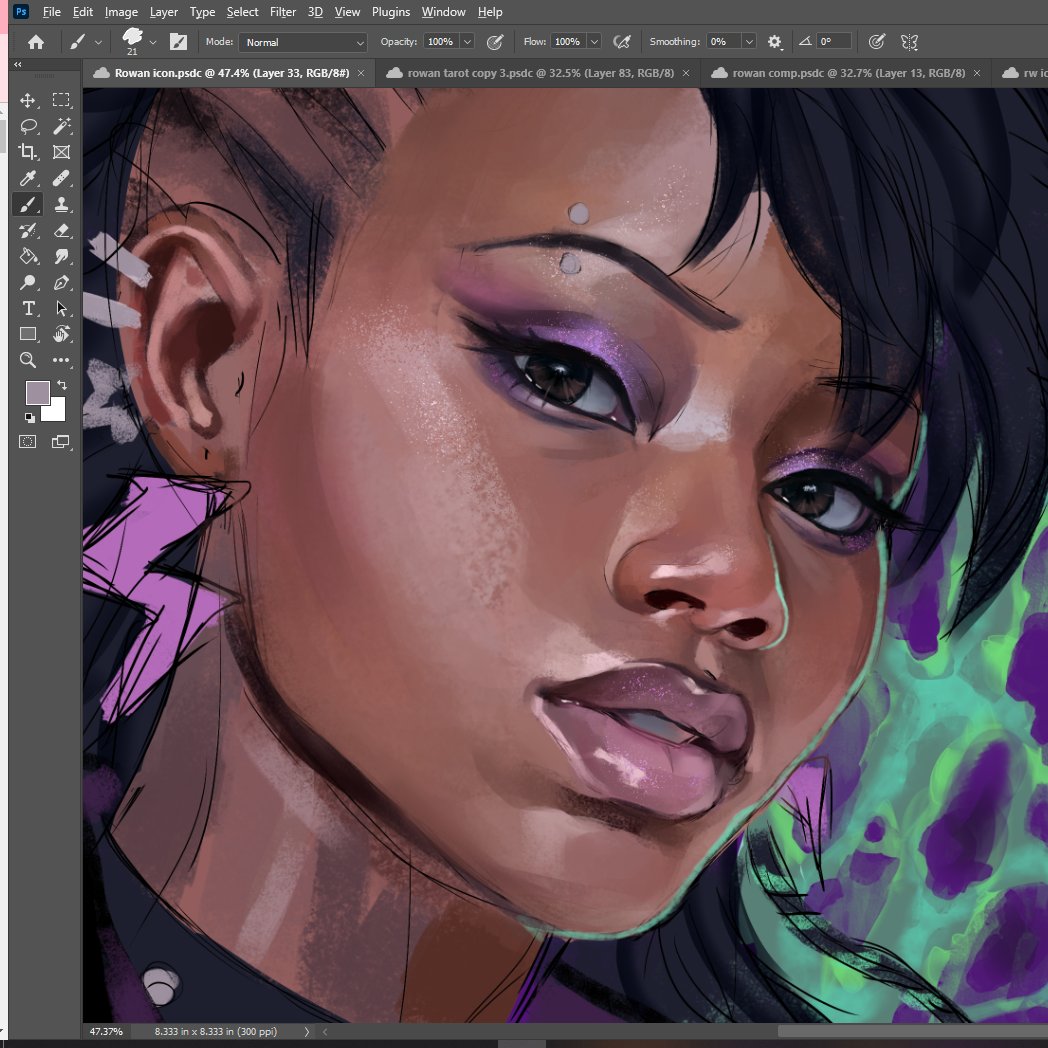Open the Layer menu
Screen dimensions: 1048x1048
(x=164, y=12)
